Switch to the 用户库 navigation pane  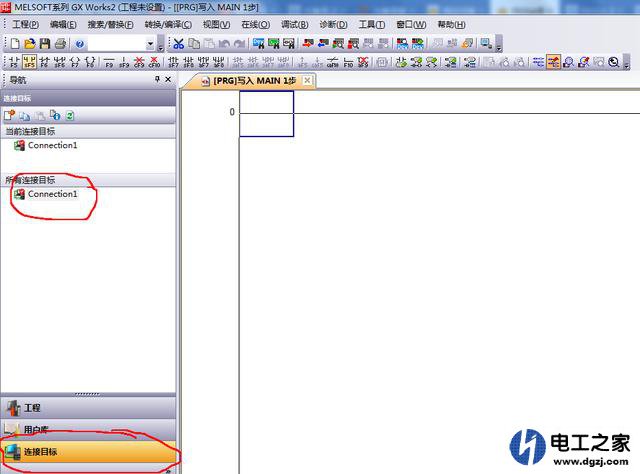(88, 429)
